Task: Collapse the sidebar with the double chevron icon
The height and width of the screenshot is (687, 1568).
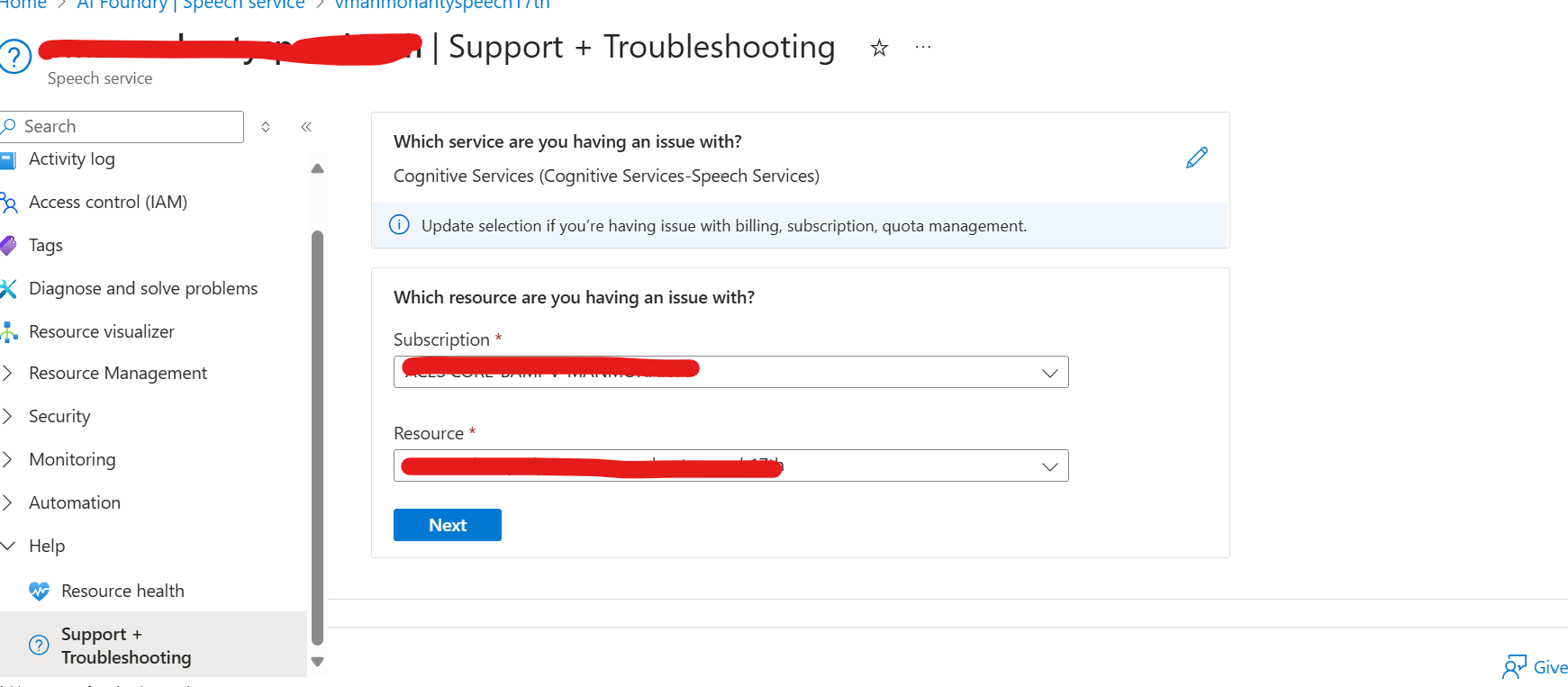Action: coord(306,127)
